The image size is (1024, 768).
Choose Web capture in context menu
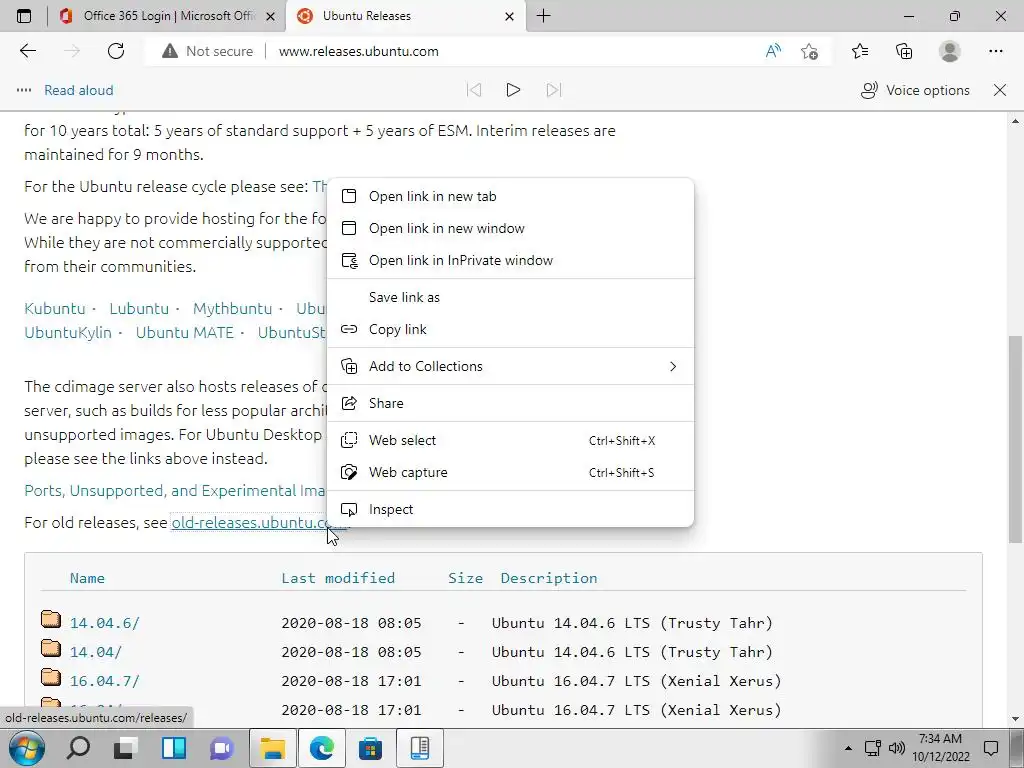point(510,473)
